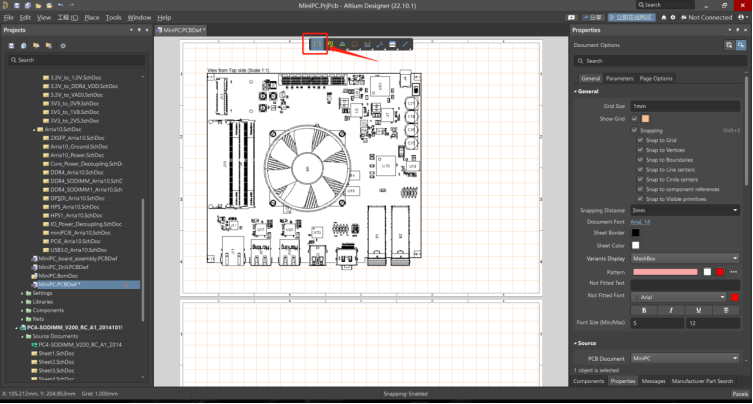753x404 pixels.
Task: Switch to the Page Options tab
Action: (656, 78)
